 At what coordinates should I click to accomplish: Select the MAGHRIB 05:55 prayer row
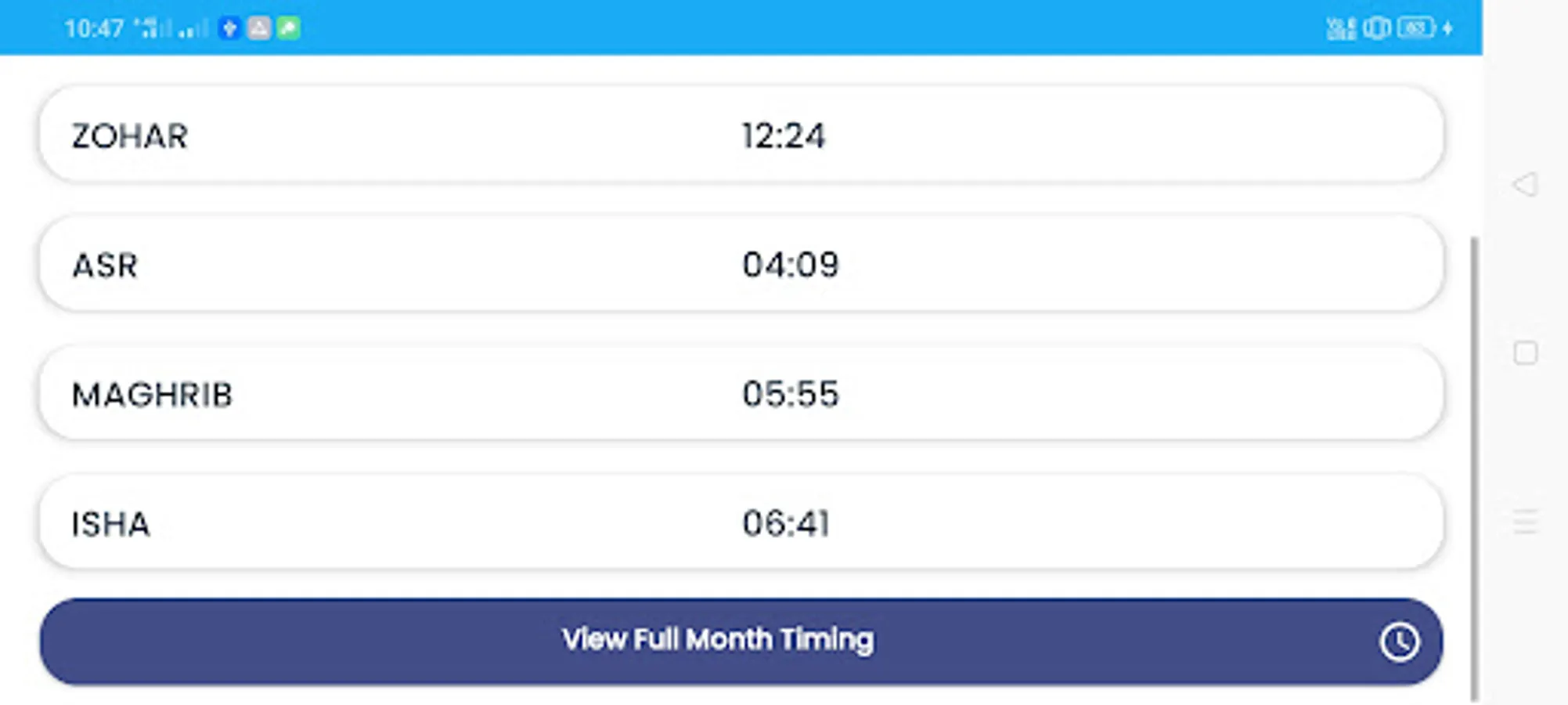click(x=740, y=394)
